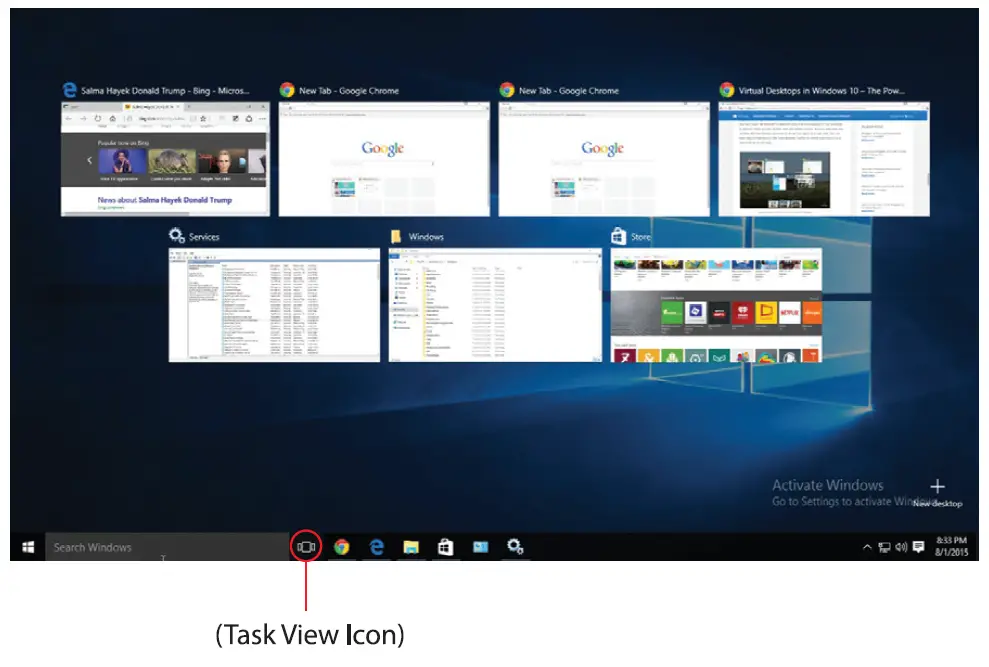Open the Store icon in taskbar

tap(445, 547)
